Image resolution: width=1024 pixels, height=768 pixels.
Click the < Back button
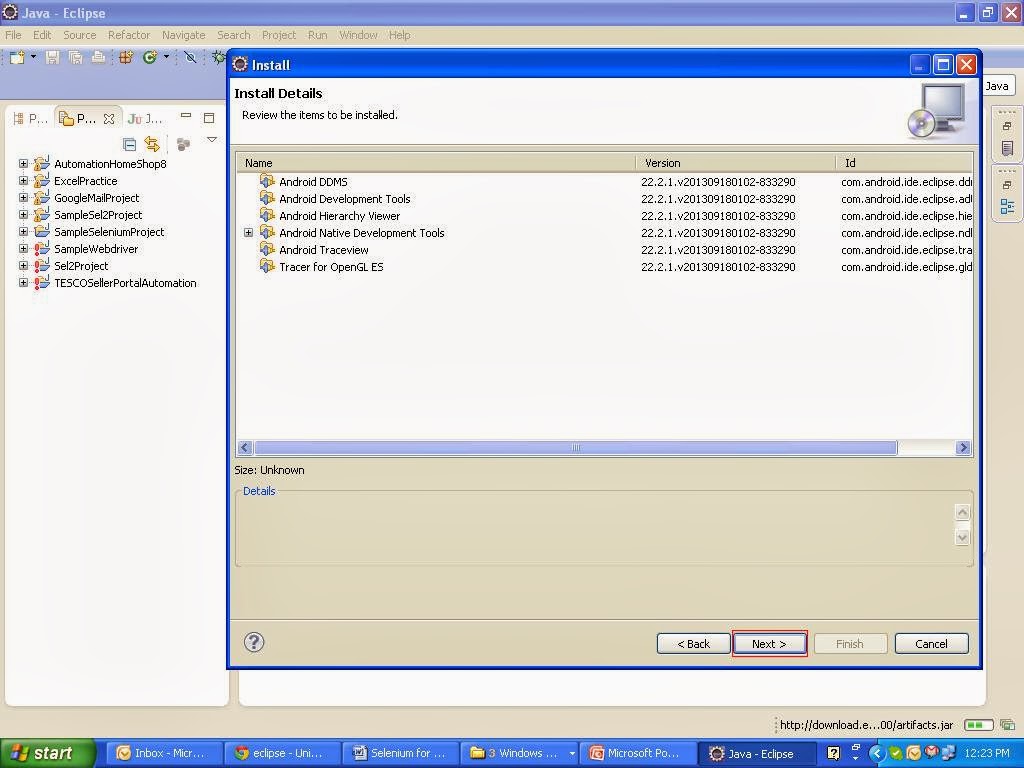click(694, 643)
